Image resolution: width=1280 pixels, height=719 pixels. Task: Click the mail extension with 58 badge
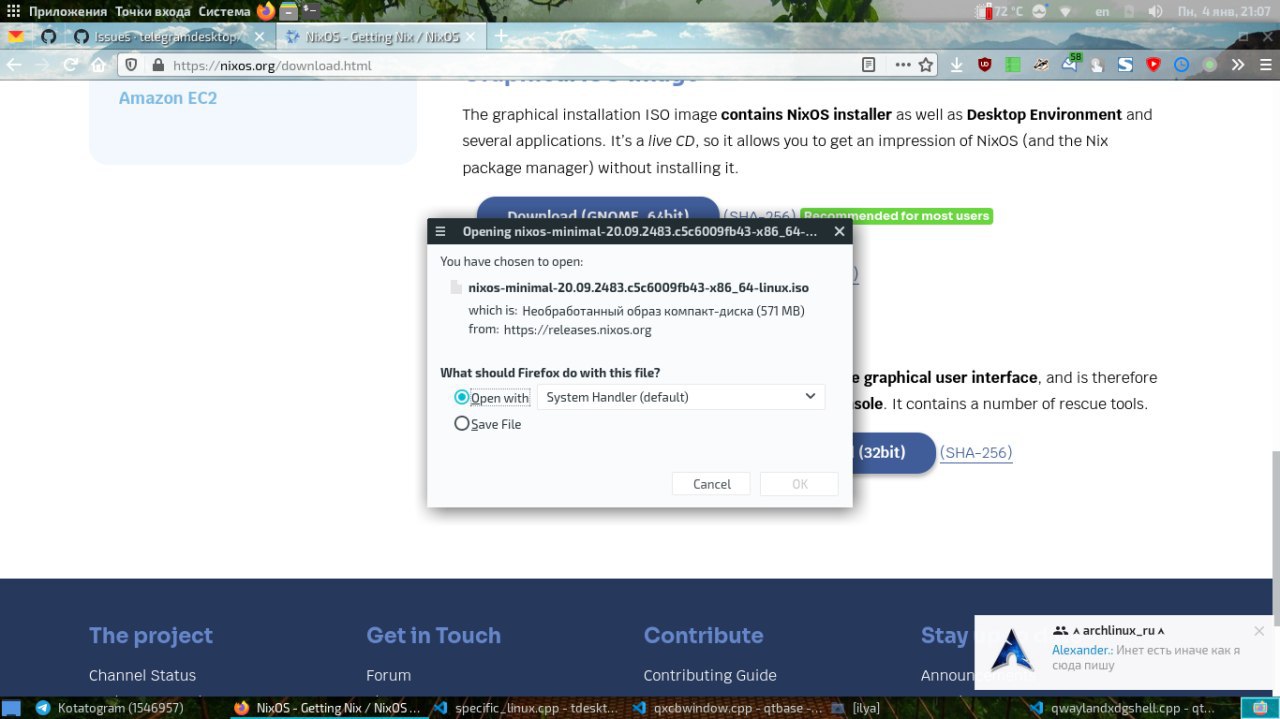click(1070, 64)
